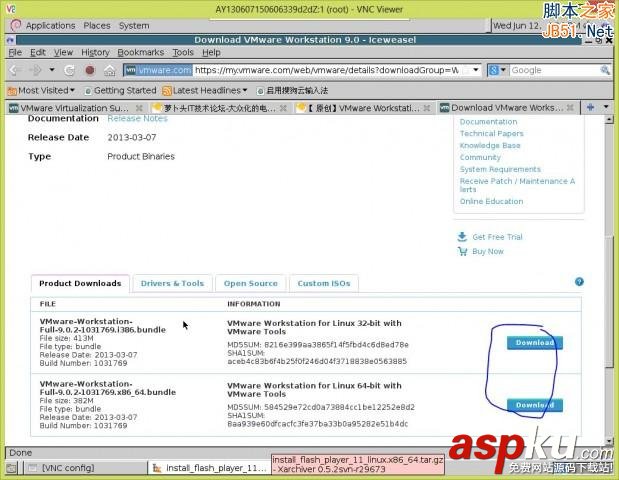The height and width of the screenshot is (480, 619).
Task: Click the show desktop icon in taskbar
Action: (x=11, y=468)
